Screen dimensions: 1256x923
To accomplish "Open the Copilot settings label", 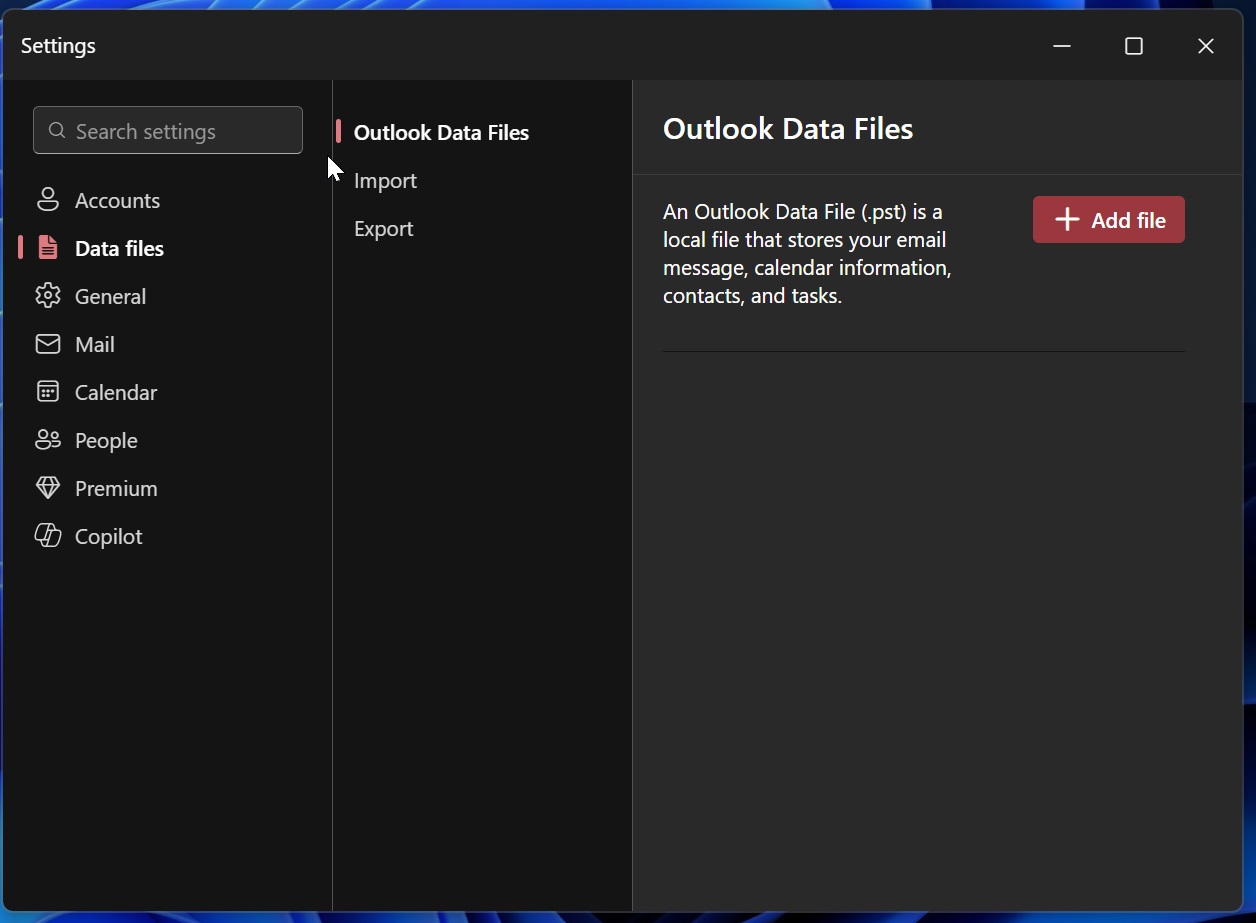I will 108,536.
